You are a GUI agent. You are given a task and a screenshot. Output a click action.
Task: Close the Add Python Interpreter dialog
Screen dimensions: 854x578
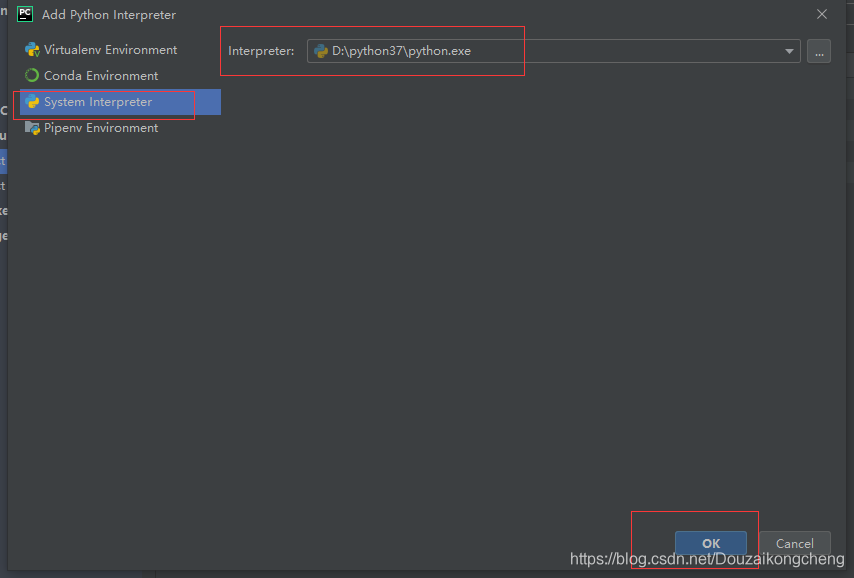click(x=821, y=14)
